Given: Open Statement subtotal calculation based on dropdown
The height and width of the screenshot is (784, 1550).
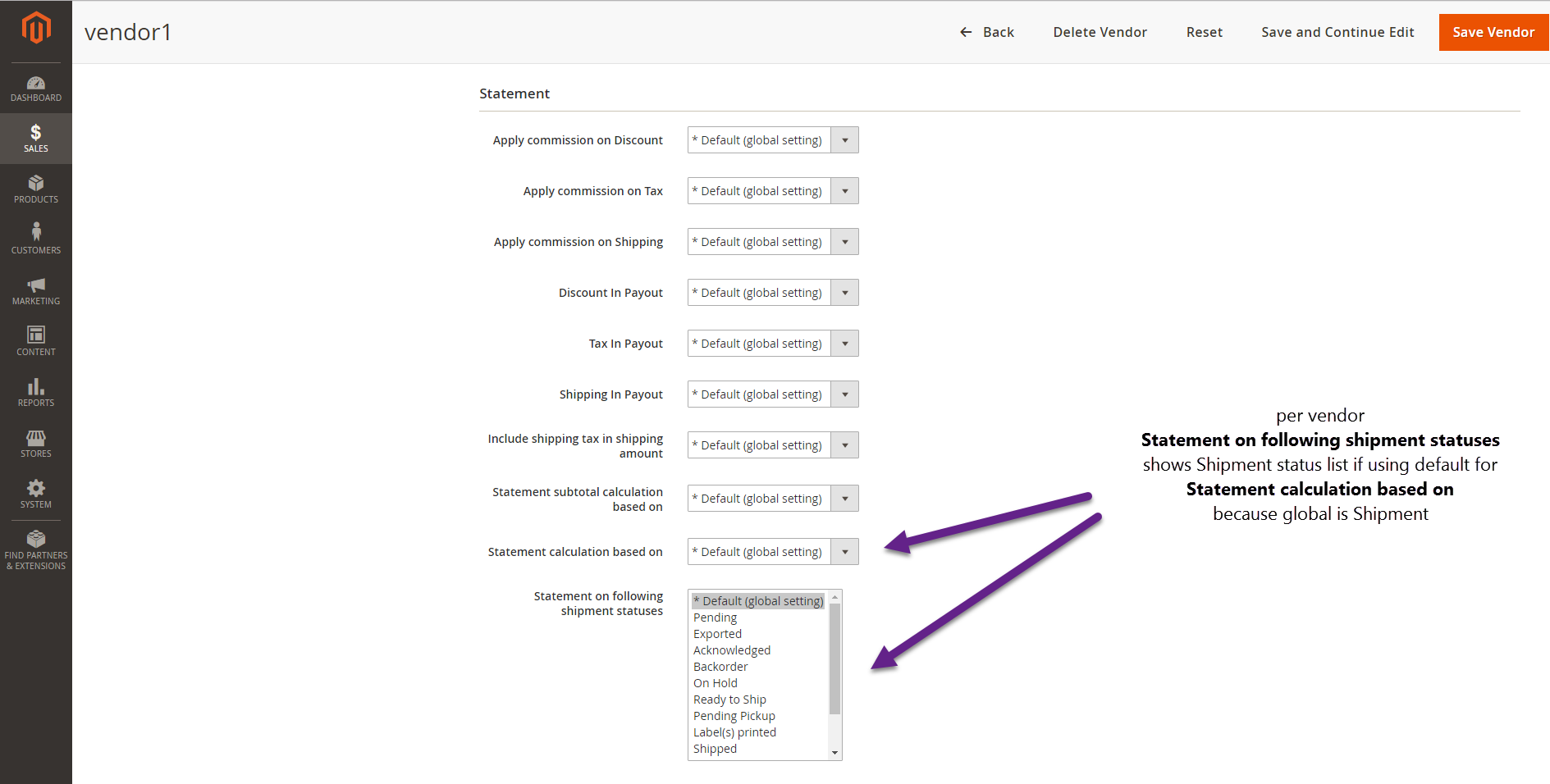Looking at the screenshot, I should pos(773,499).
